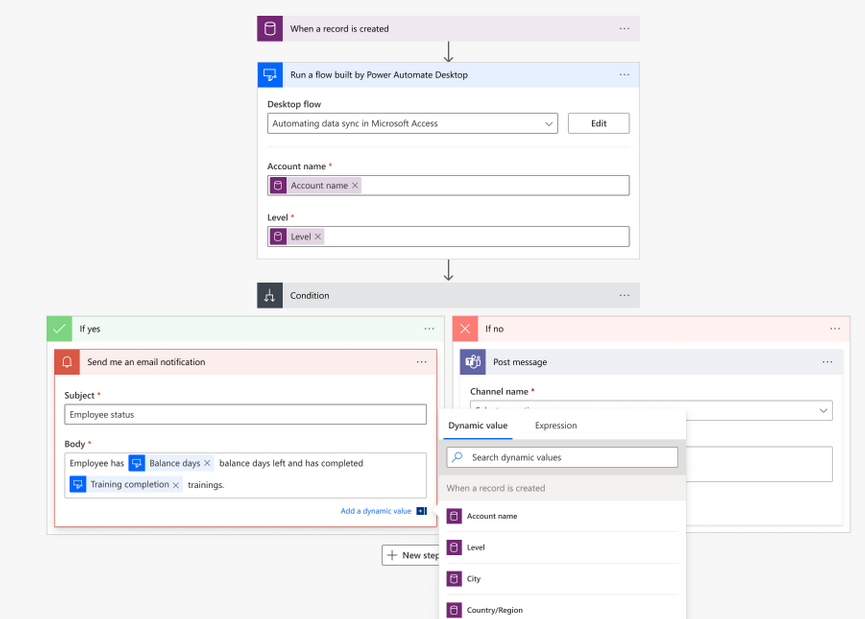Open ellipsis menu on the 'If yes' branch
The height and width of the screenshot is (619, 865).
pyautogui.click(x=429, y=329)
